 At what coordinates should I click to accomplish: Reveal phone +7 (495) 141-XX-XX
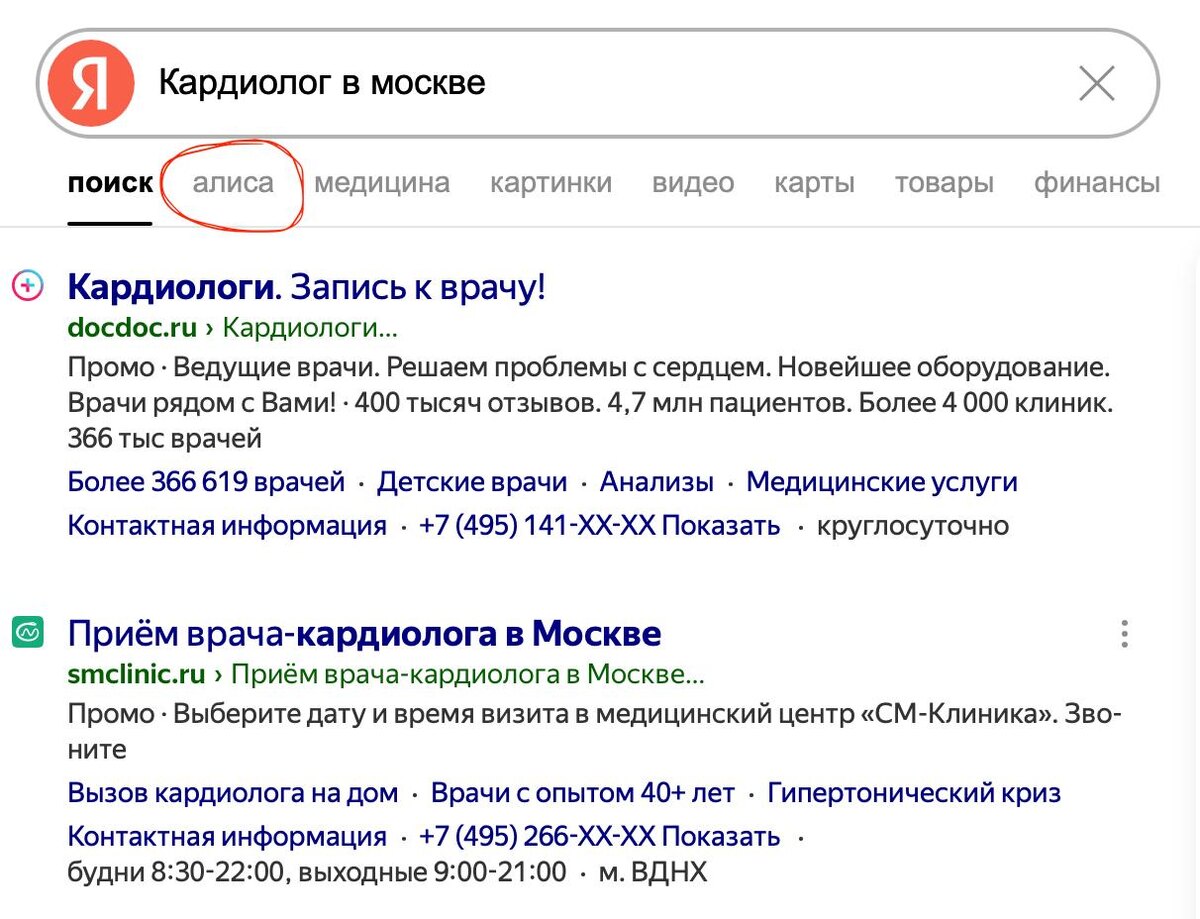[x=600, y=526]
